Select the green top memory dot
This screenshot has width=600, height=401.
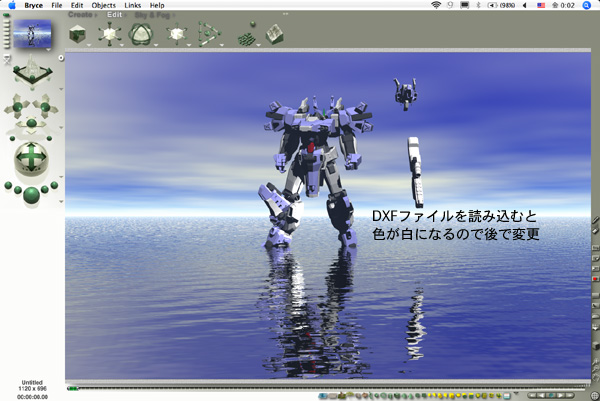[x=6, y=16]
